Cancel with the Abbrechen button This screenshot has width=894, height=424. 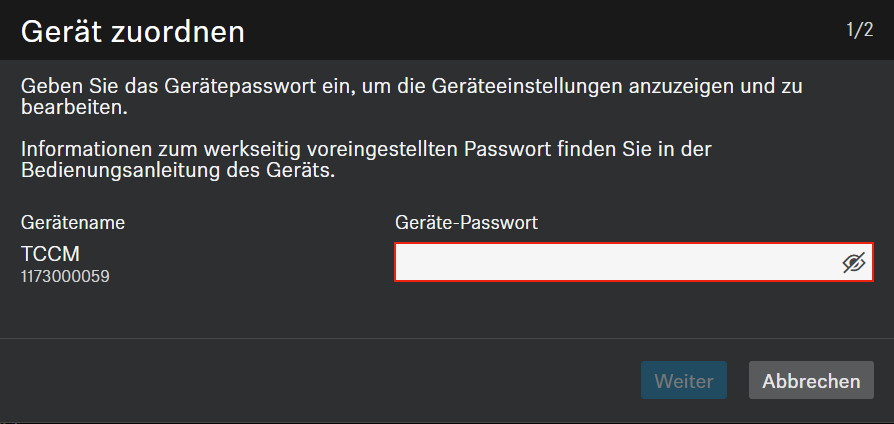pyautogui.click(x=811, y=381)
